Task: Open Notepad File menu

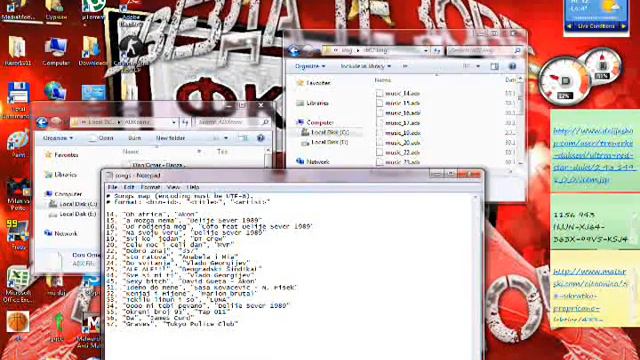Action: tap(112, 187)
